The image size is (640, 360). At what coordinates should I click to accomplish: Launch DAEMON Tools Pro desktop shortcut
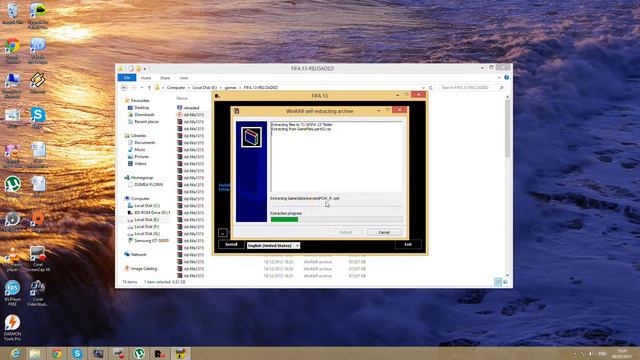[13, 328]
